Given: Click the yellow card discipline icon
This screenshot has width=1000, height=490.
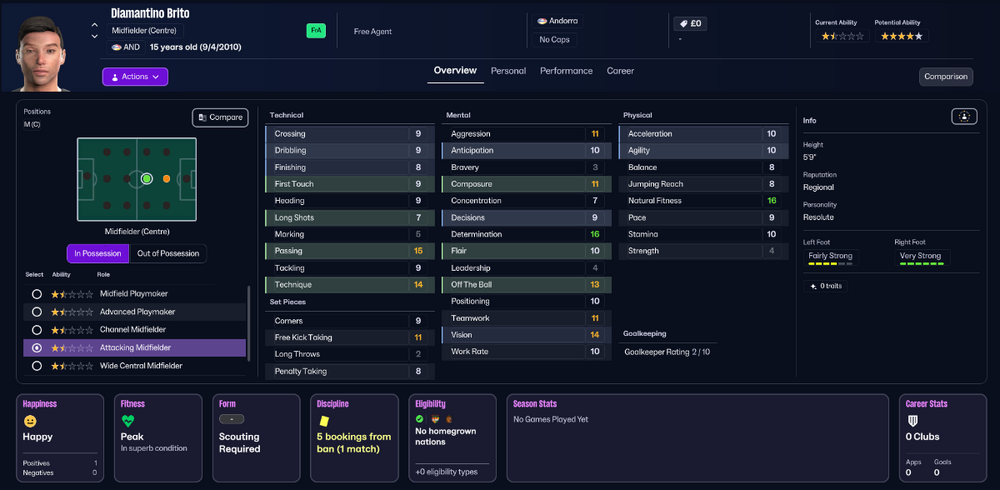Looking at the screenshot, I should [324, 421].
